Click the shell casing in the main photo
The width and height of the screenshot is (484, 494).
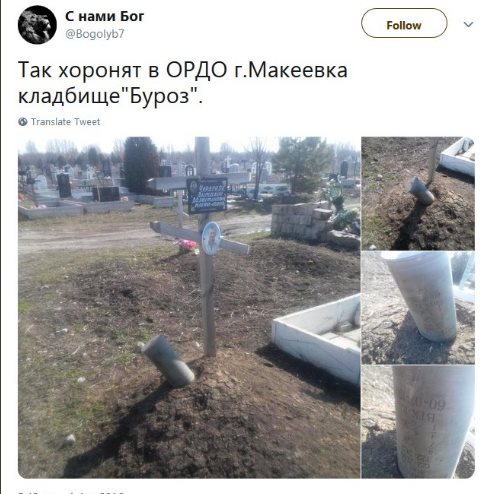click(168, 361)
